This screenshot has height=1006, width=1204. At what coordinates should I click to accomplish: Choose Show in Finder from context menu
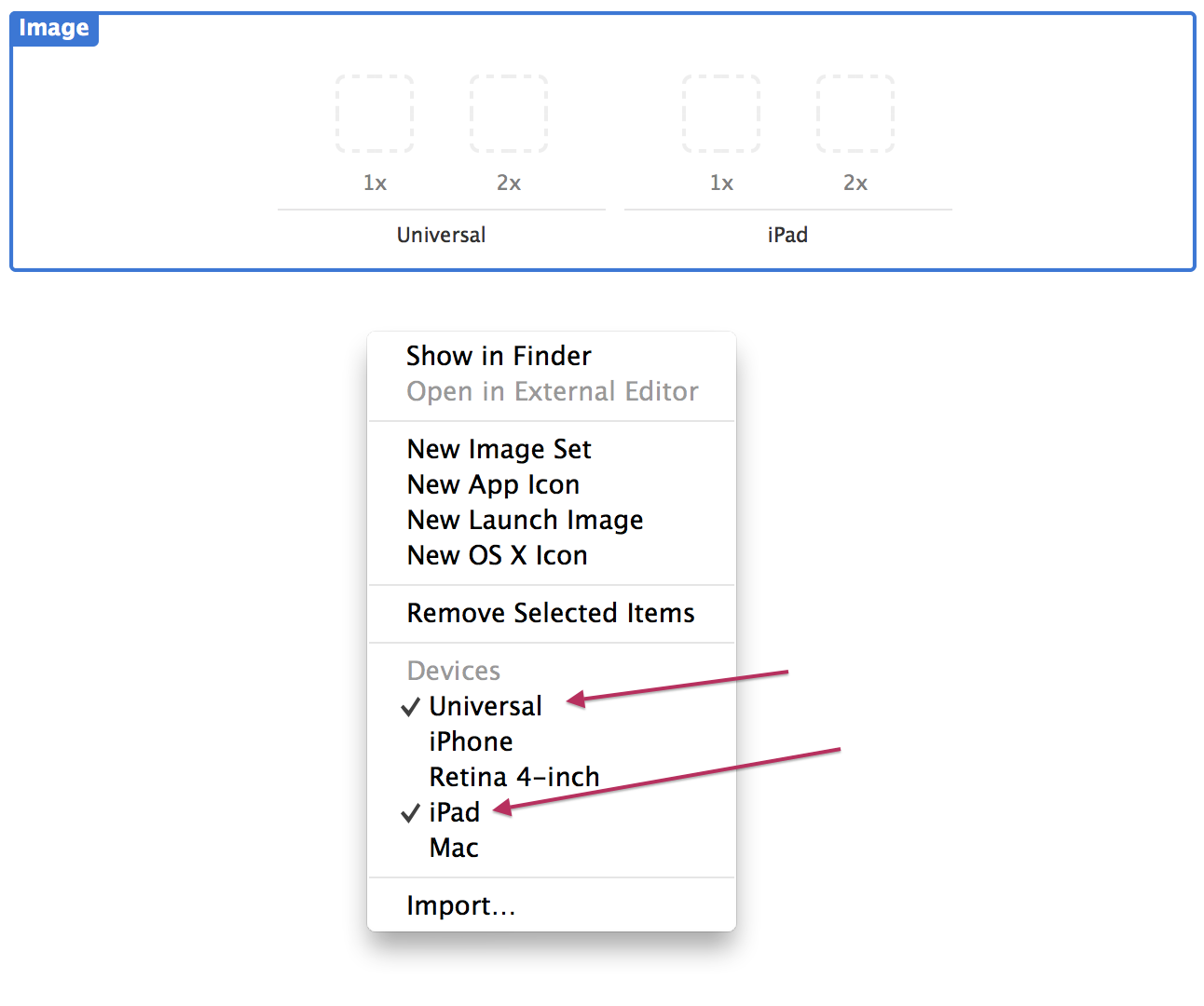(x=499, y=356)
